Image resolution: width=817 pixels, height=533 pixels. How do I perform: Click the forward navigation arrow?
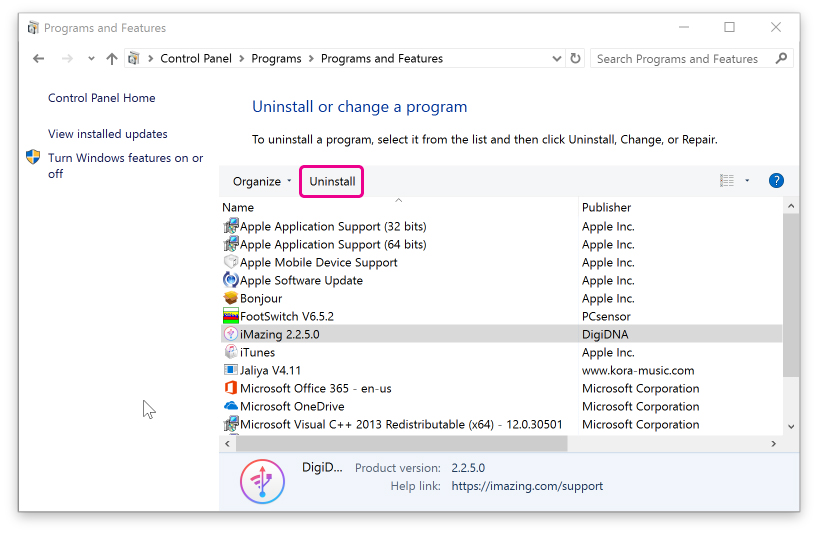point(67,58)
